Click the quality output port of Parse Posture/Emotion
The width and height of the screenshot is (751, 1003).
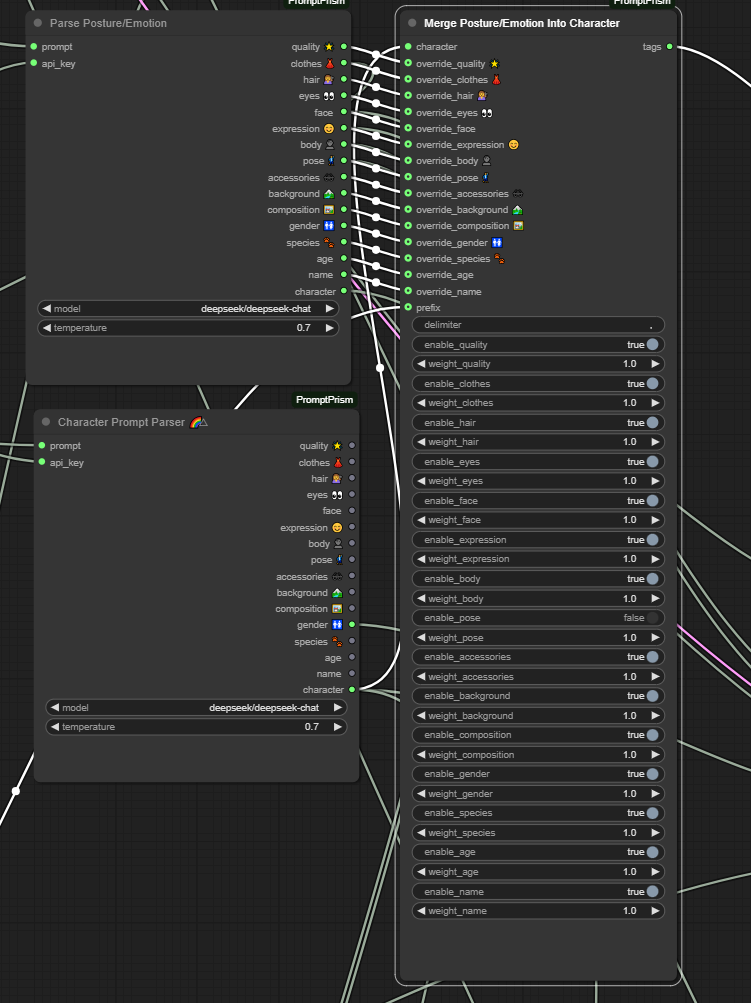[x=344, y=47]
